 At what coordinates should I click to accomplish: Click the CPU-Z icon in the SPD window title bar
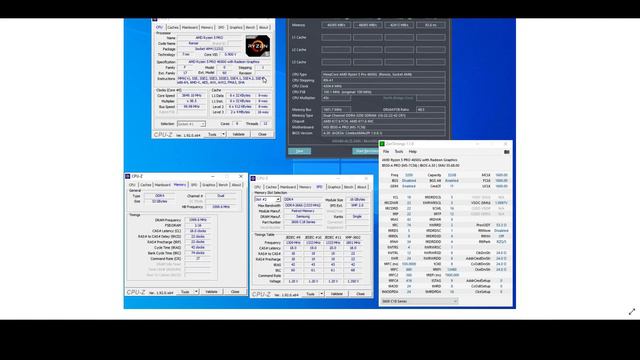click(x=253, y=178)
